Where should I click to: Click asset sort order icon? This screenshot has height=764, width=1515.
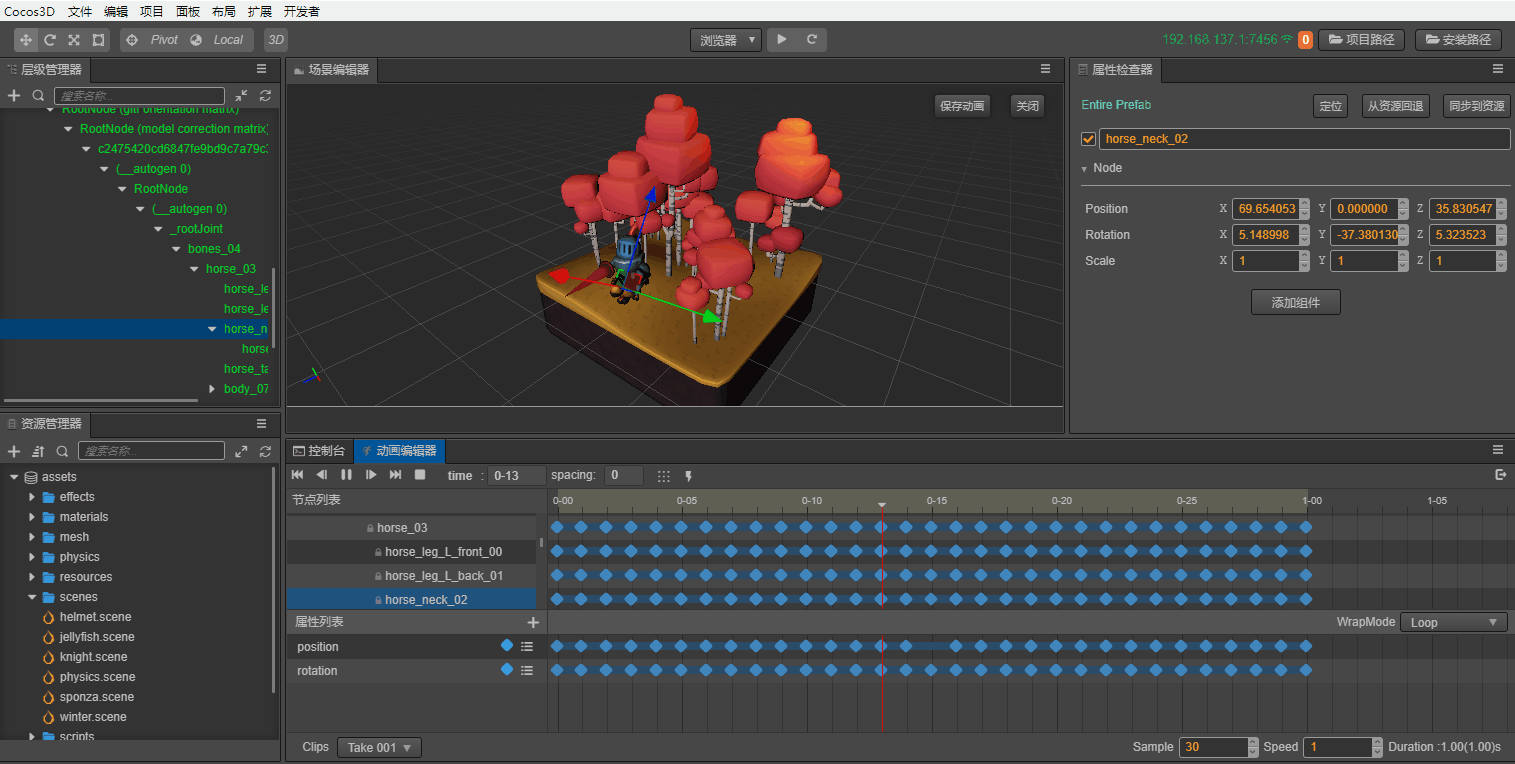click(38, 452)
